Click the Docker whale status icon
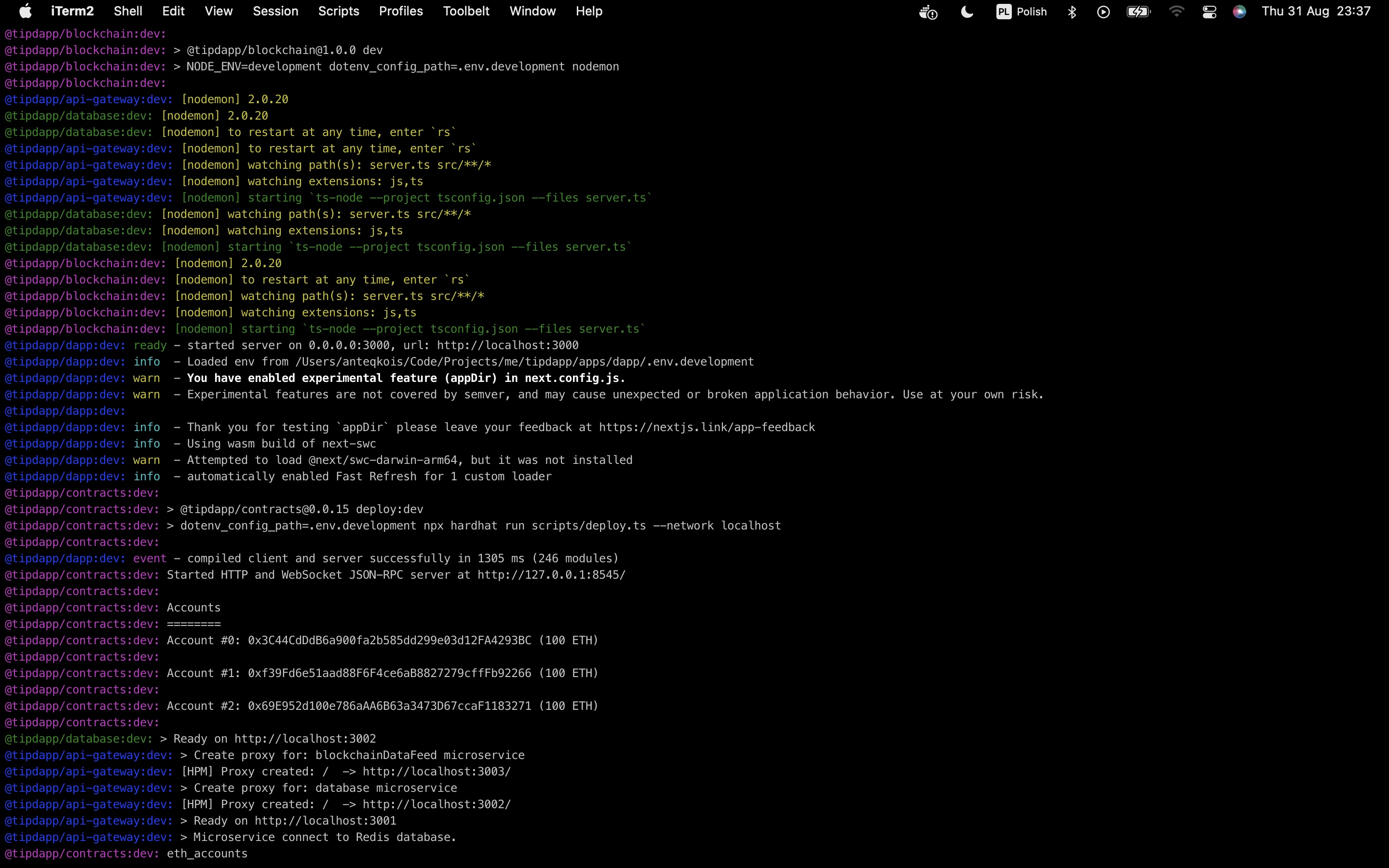The image size is (1389, 868). click(927, 12)
